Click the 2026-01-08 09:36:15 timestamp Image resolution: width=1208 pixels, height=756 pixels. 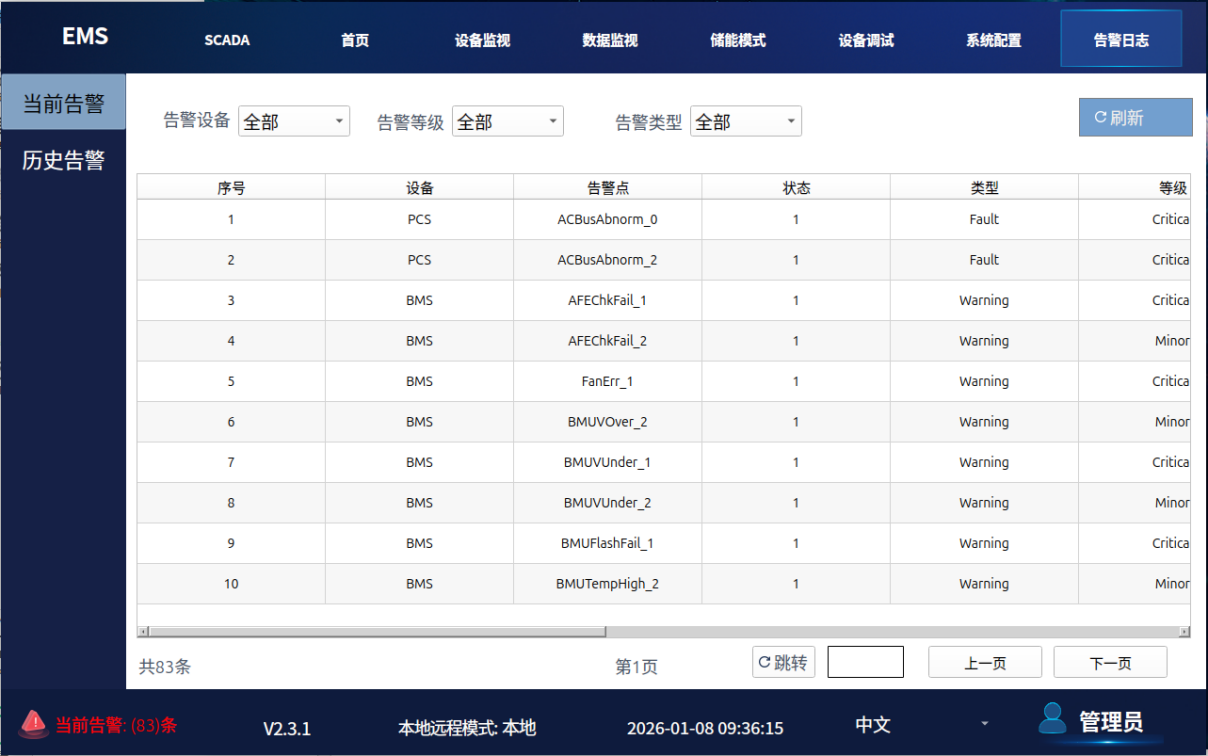pos(705,728)
